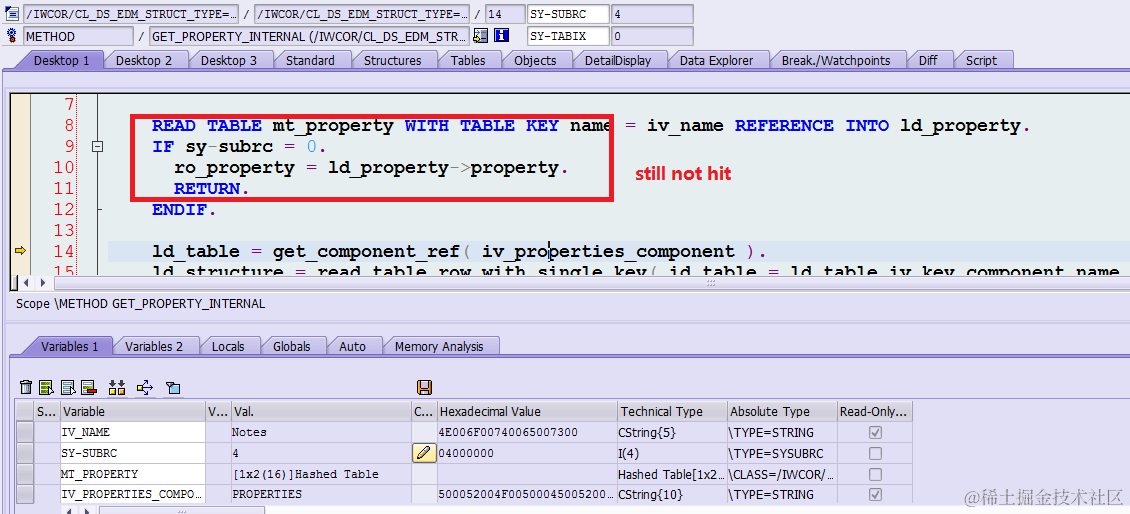Click the first green list icon after trash

[47, 388]
